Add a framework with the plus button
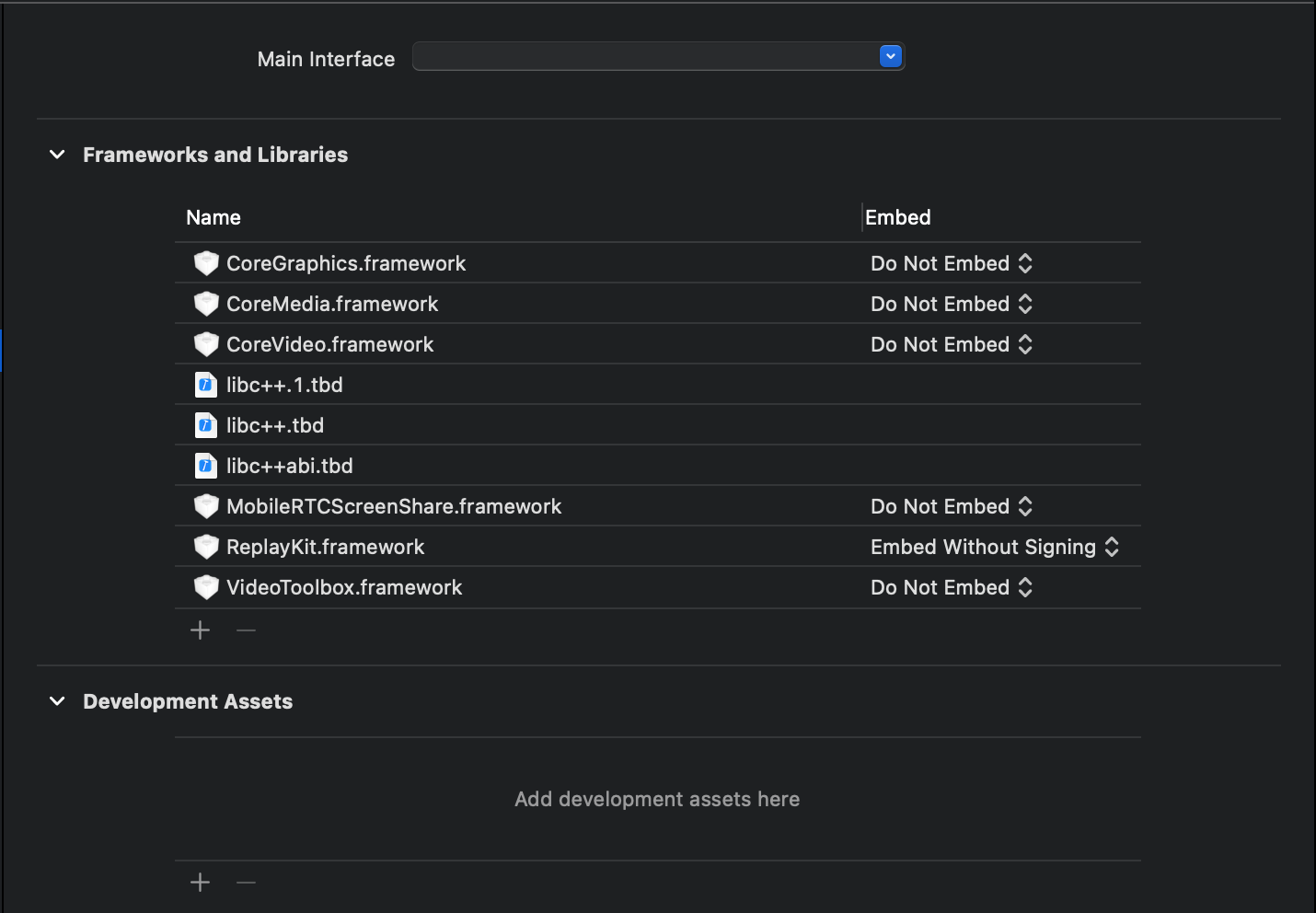Viewport: 1316px width, 913px height. (200, 630)
